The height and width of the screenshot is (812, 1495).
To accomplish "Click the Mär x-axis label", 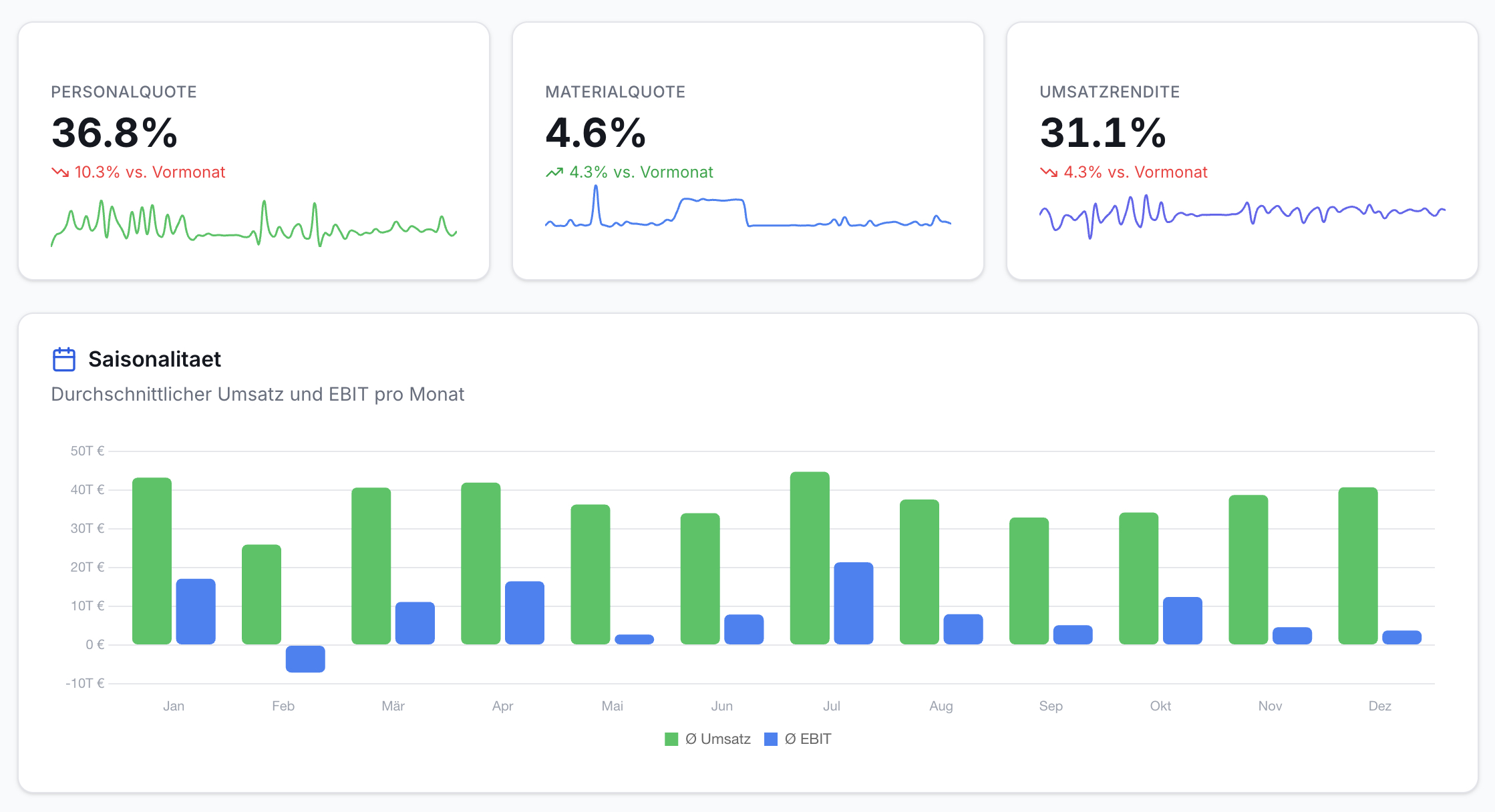I will [x=393, y=706].
